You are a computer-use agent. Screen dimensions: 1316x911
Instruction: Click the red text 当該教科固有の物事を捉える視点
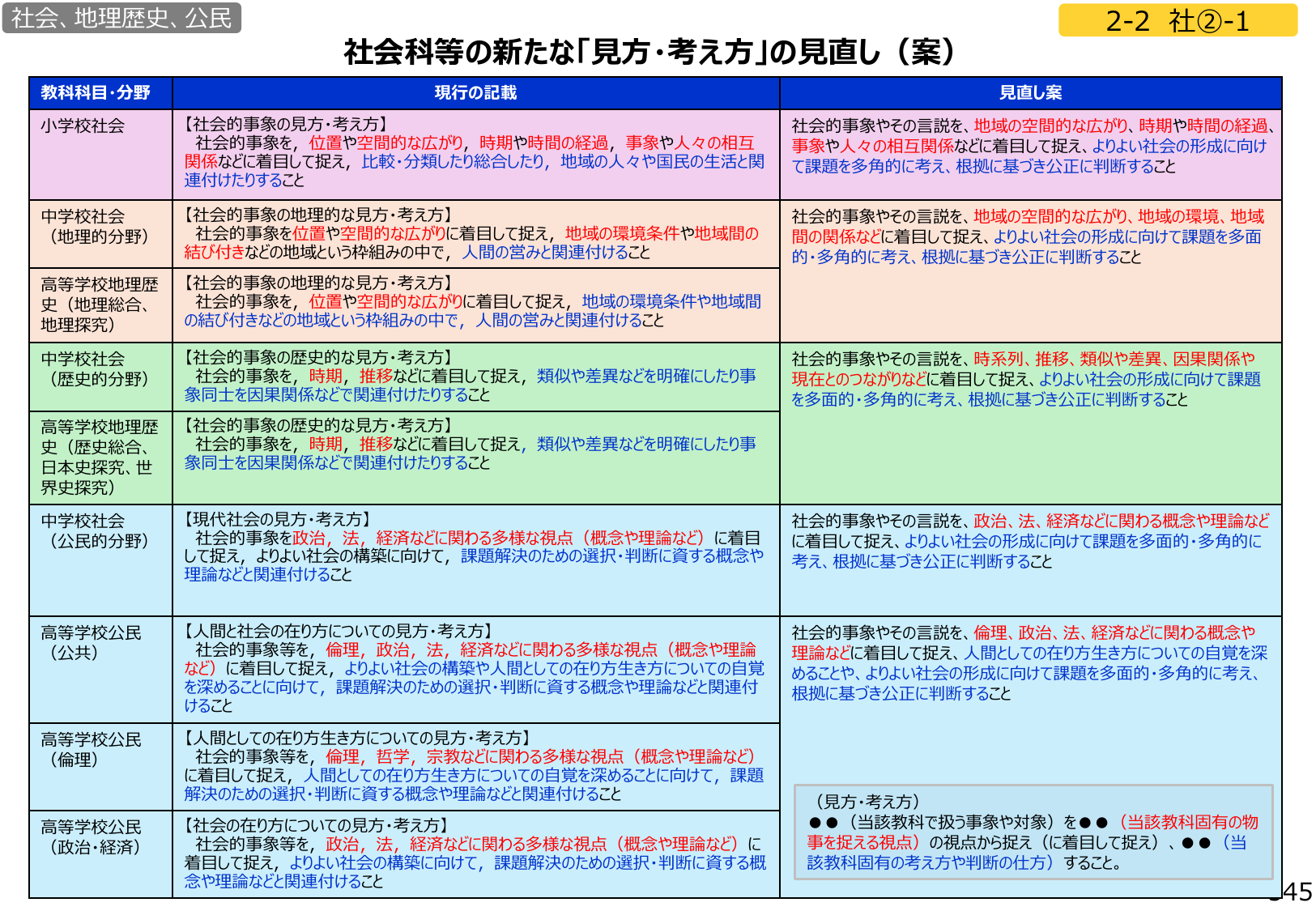(1034, 832)
